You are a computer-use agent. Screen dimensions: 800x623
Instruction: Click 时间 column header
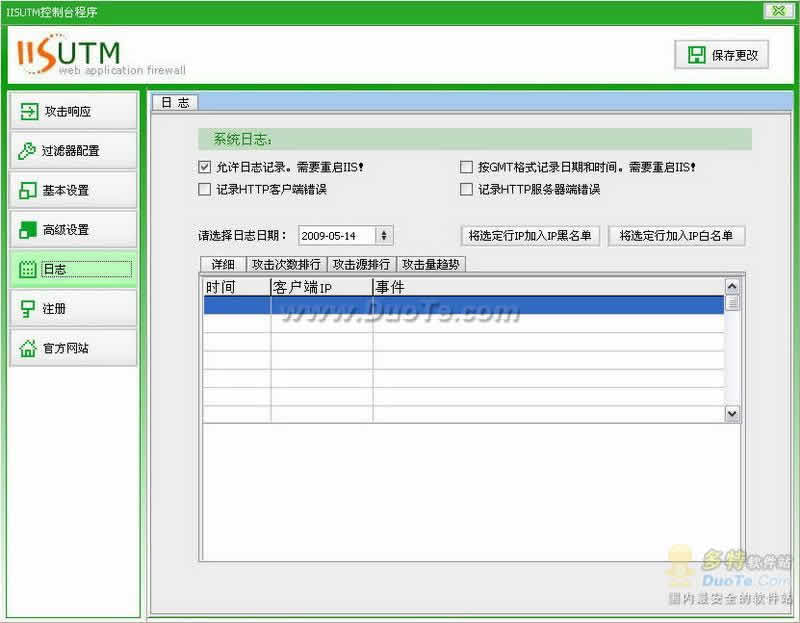pos(237,287)
